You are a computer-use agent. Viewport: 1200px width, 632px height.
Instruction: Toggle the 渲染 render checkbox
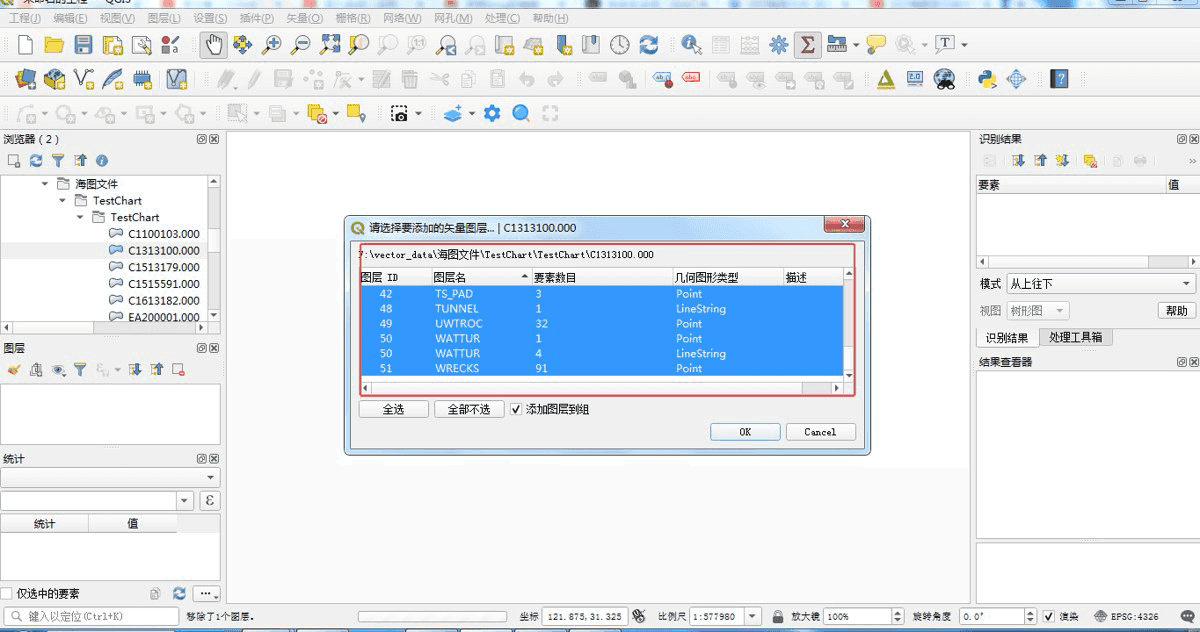pos(1048,616)
